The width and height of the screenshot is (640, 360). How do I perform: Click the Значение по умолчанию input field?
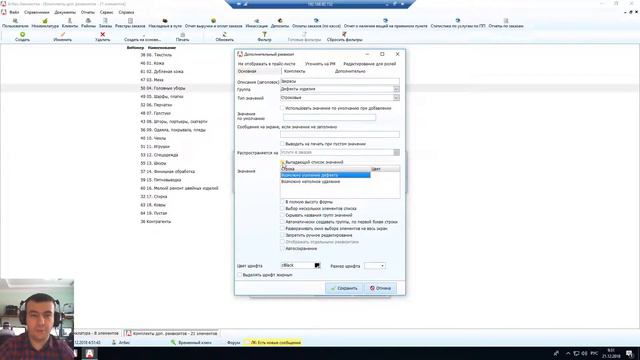tap(329, 117)
